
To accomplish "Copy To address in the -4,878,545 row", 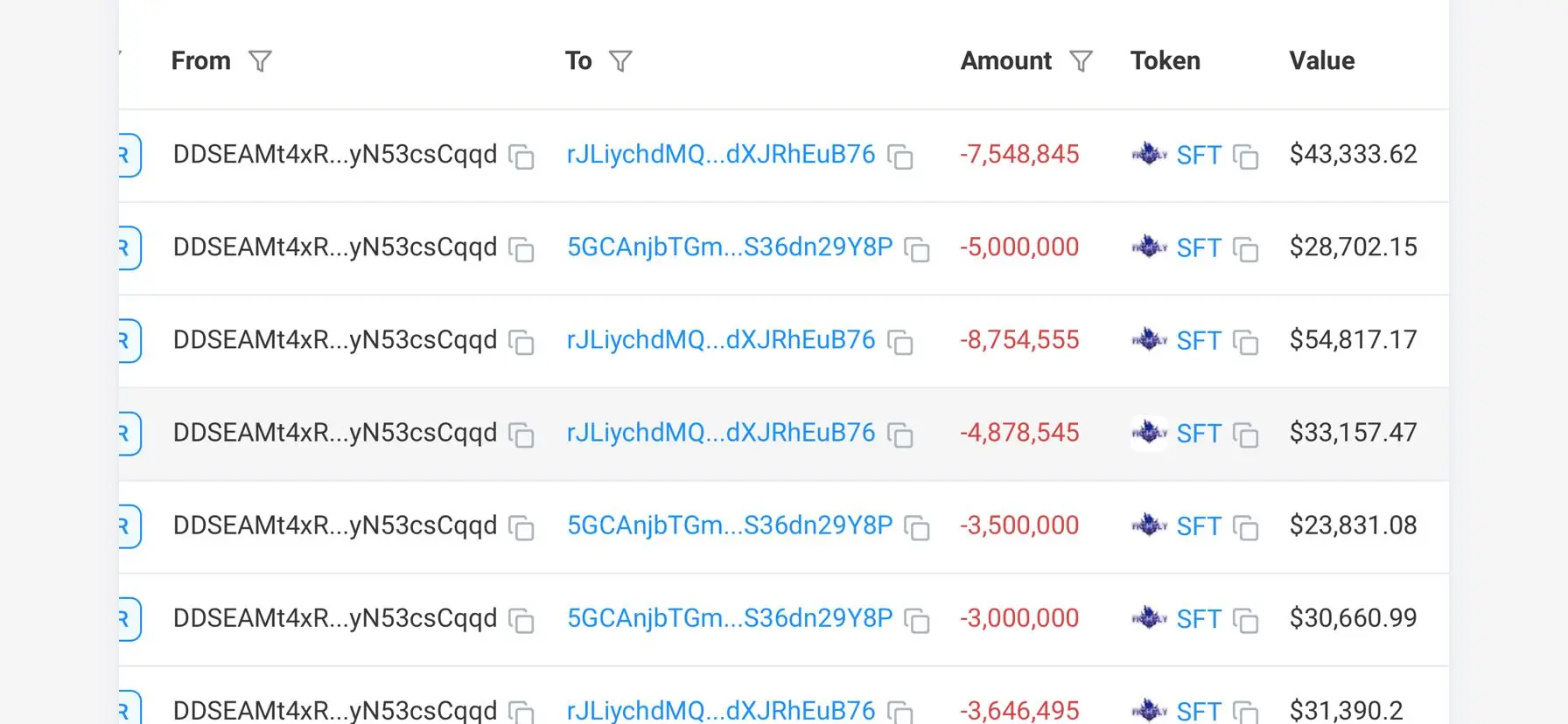I will coord(900,435).
